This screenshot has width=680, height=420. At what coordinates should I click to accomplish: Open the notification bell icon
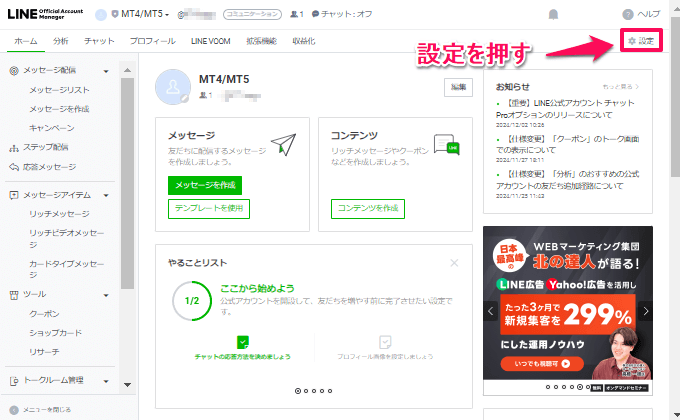pos(553,14)
